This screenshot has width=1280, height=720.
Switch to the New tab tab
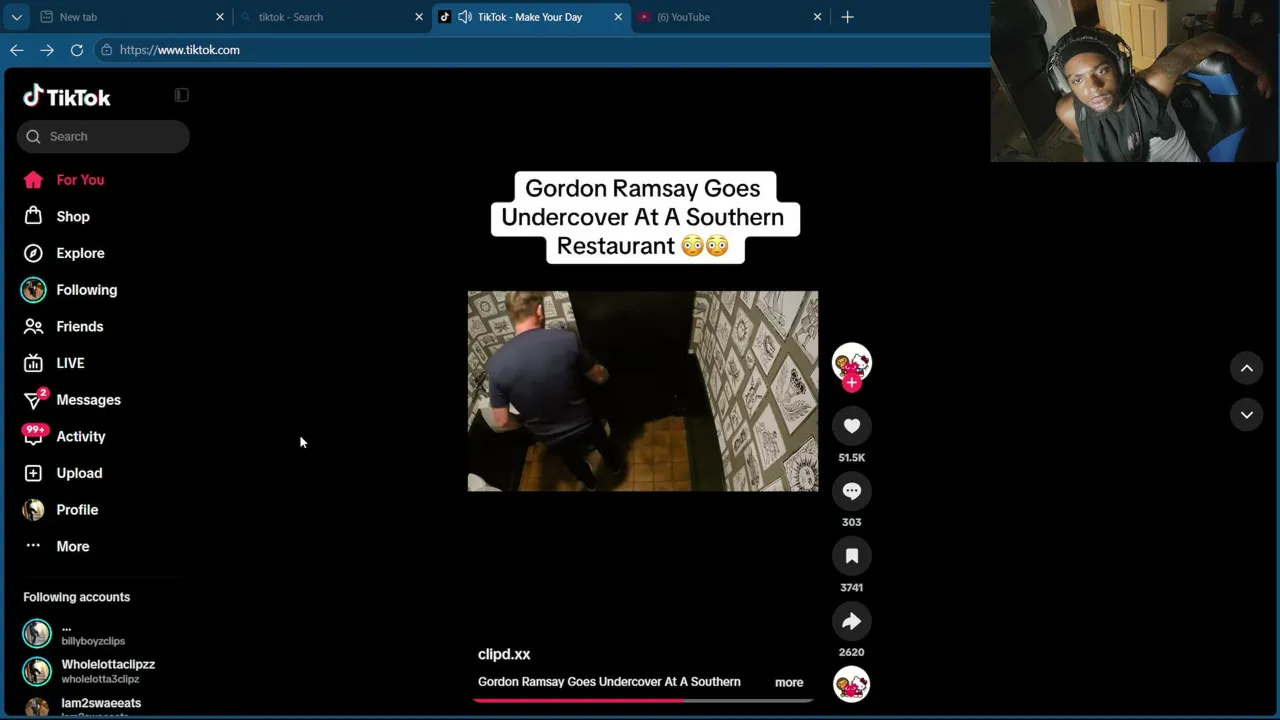coord(132,17)
